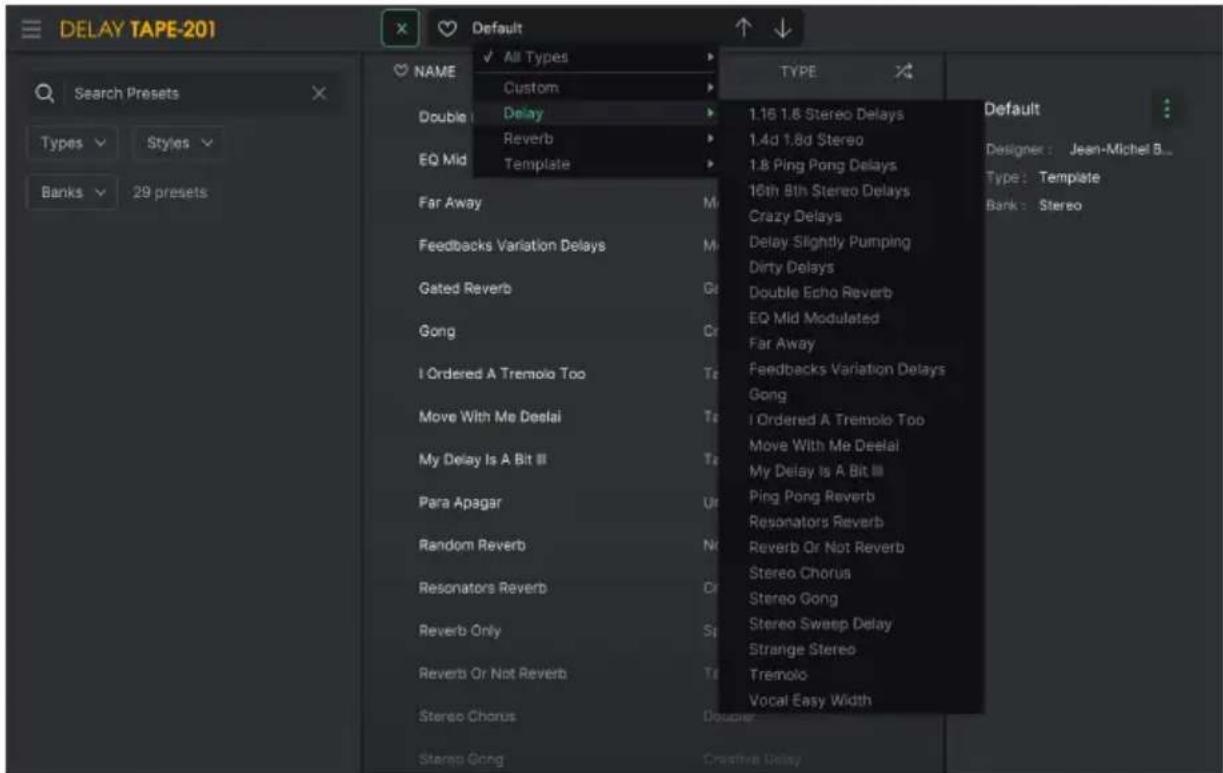Choose Stereo Sweep Delay from submenu
The width and height of the screenshot is (1223, 773).
[x=820, y=623]
